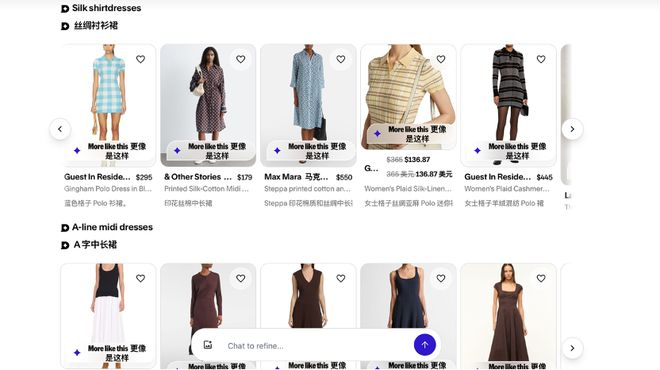More like this for Printed Silk-Cotton Midi
The height and width of the screenshot is (370, 660).
(210, 151)
